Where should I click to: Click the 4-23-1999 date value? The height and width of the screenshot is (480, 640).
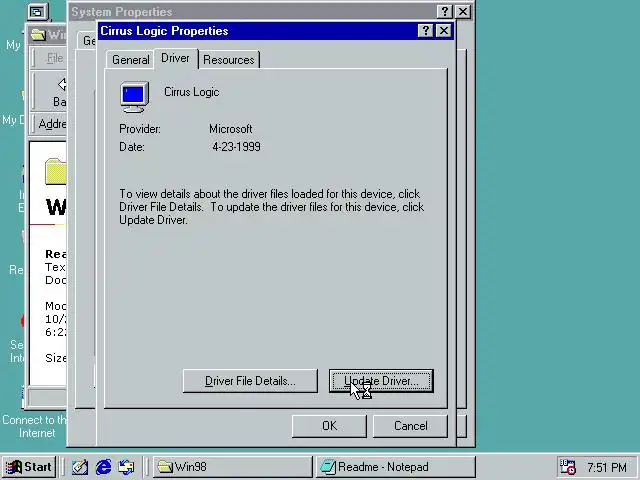236,147
